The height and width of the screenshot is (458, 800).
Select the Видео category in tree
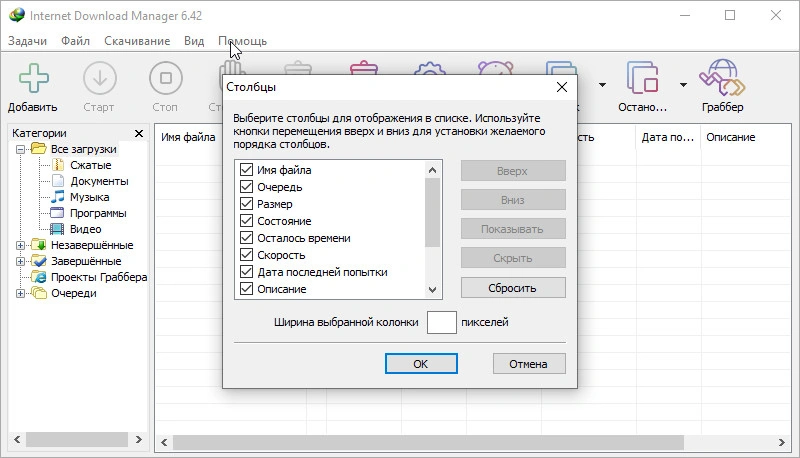(85, 229)
